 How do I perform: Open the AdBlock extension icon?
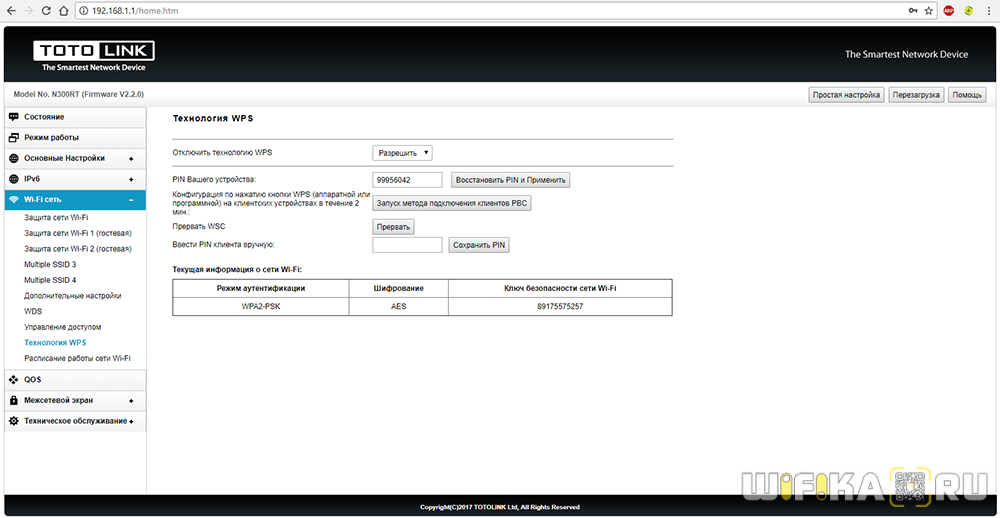click(948, 10)
